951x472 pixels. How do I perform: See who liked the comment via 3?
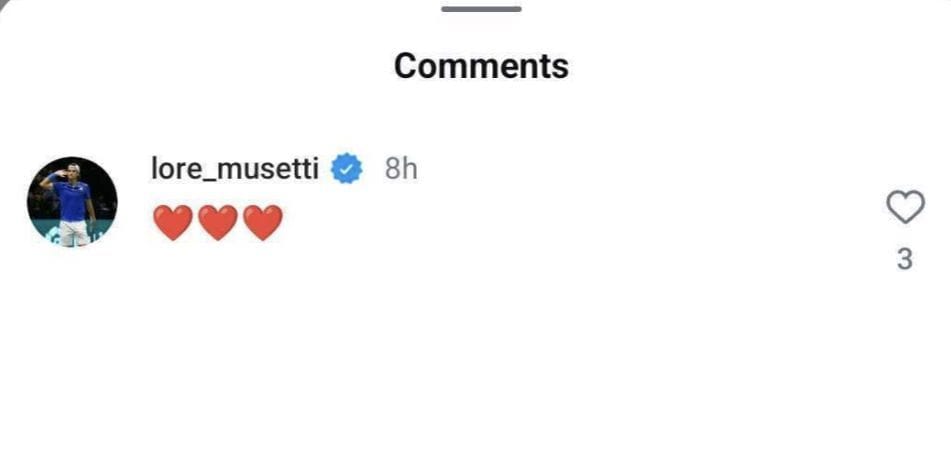pos(905,260)
